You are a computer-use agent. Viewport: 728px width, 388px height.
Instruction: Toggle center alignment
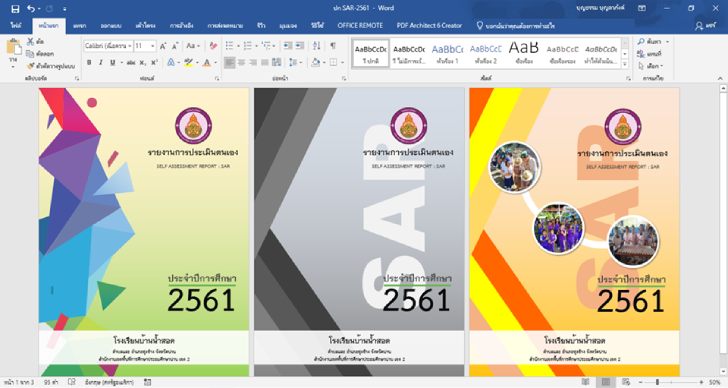pos(241,62)
